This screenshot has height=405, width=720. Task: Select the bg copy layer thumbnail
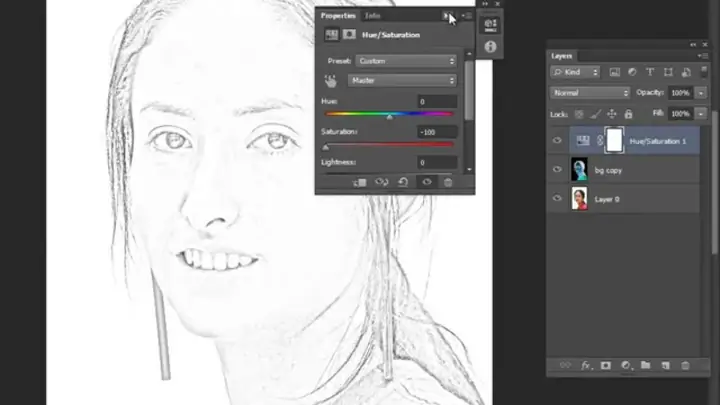coord(579,169)
